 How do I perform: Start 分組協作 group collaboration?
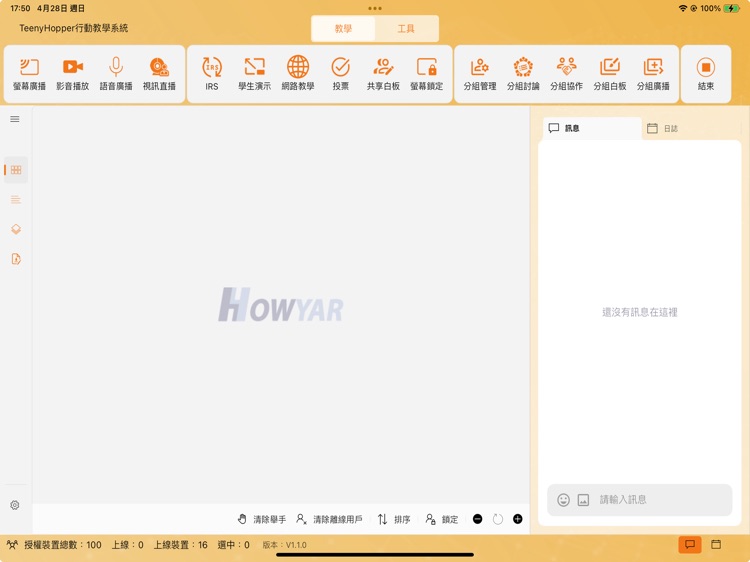(x=566, y=74)
